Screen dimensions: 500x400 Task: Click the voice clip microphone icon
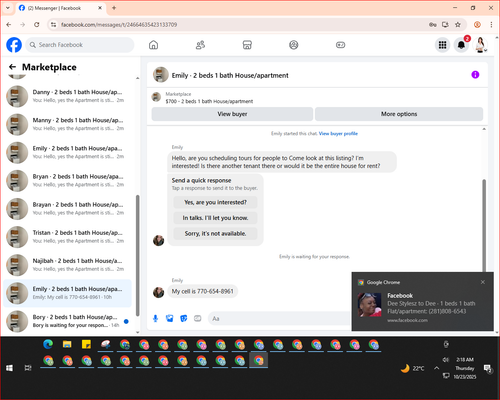pyautogui.click(x=155, y=319)
